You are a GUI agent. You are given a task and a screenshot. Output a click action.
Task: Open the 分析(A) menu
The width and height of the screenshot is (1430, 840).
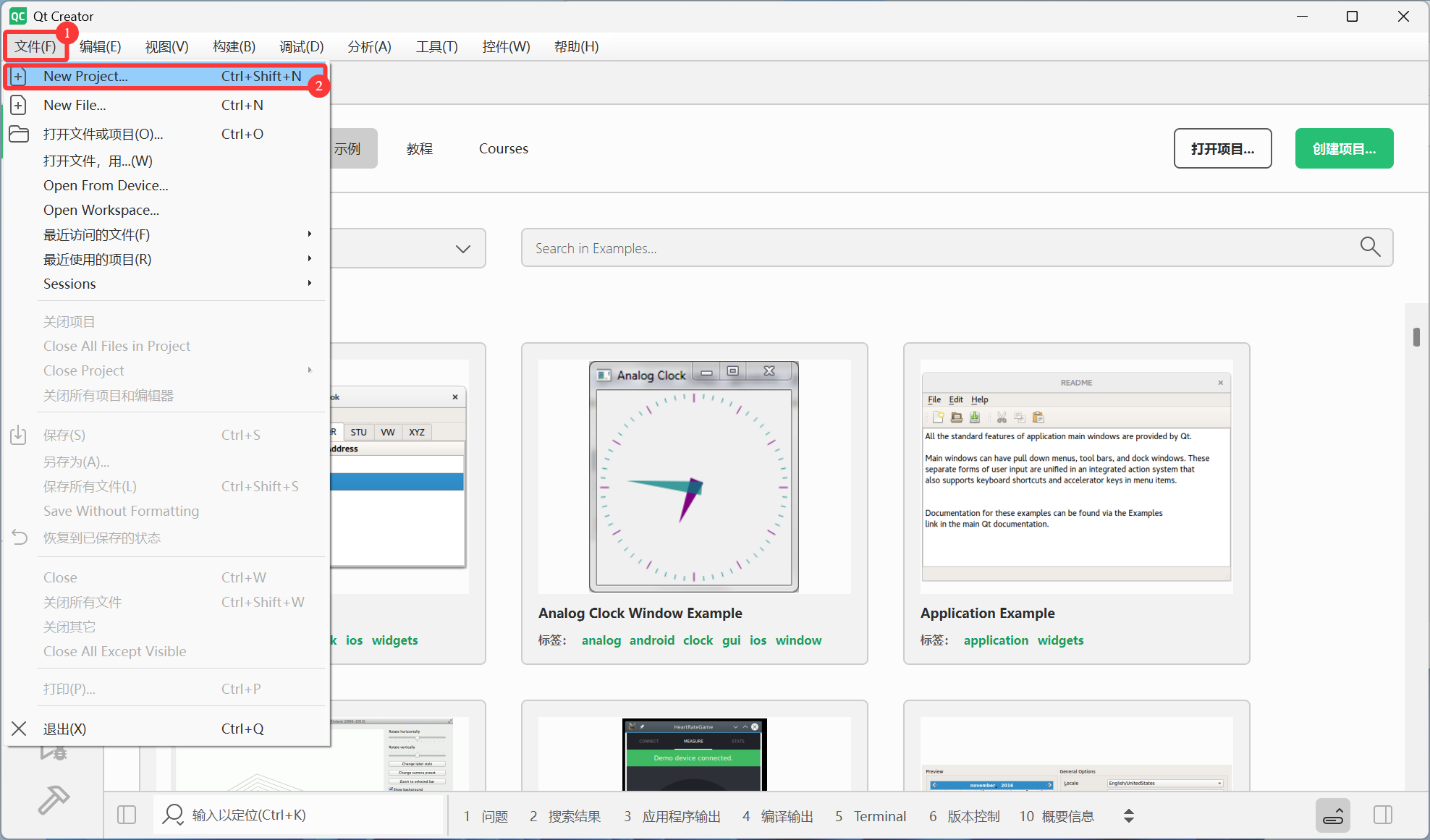click(x=369, y=46)
